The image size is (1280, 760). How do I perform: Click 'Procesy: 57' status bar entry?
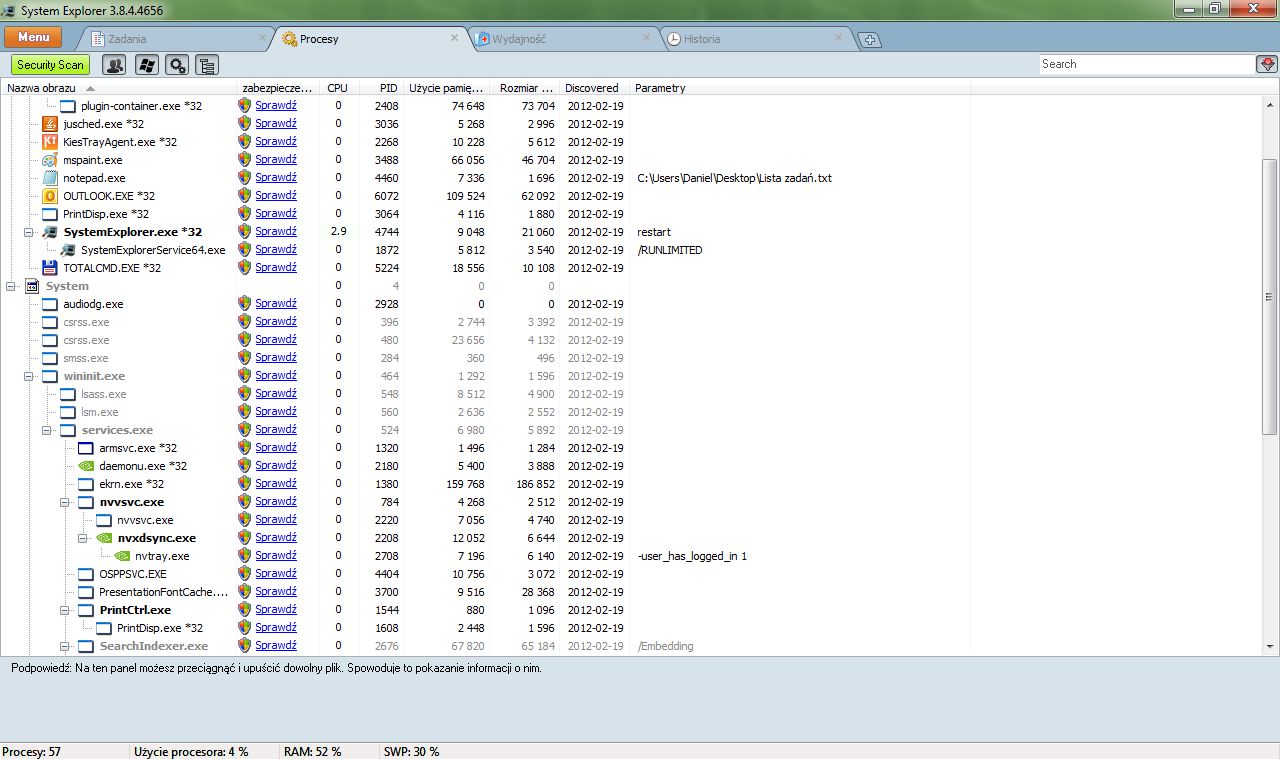(31, 752)
